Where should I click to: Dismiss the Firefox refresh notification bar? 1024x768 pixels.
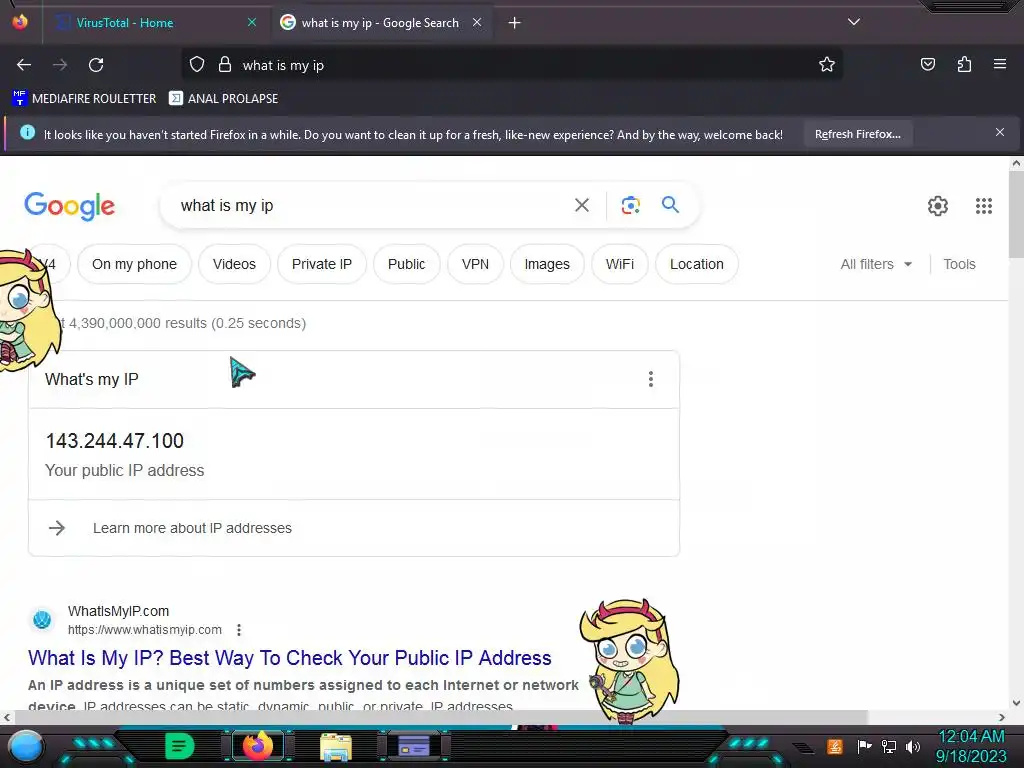point(999,133)
